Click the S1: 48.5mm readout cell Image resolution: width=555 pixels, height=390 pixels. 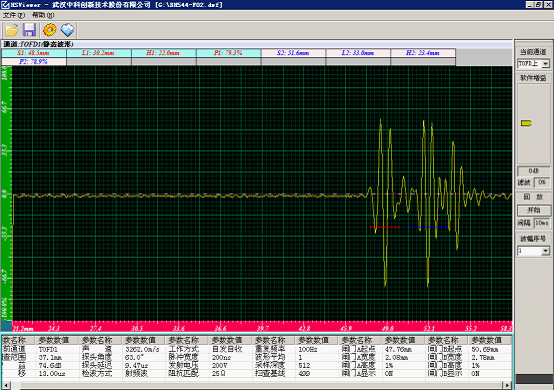pos(34,53)
